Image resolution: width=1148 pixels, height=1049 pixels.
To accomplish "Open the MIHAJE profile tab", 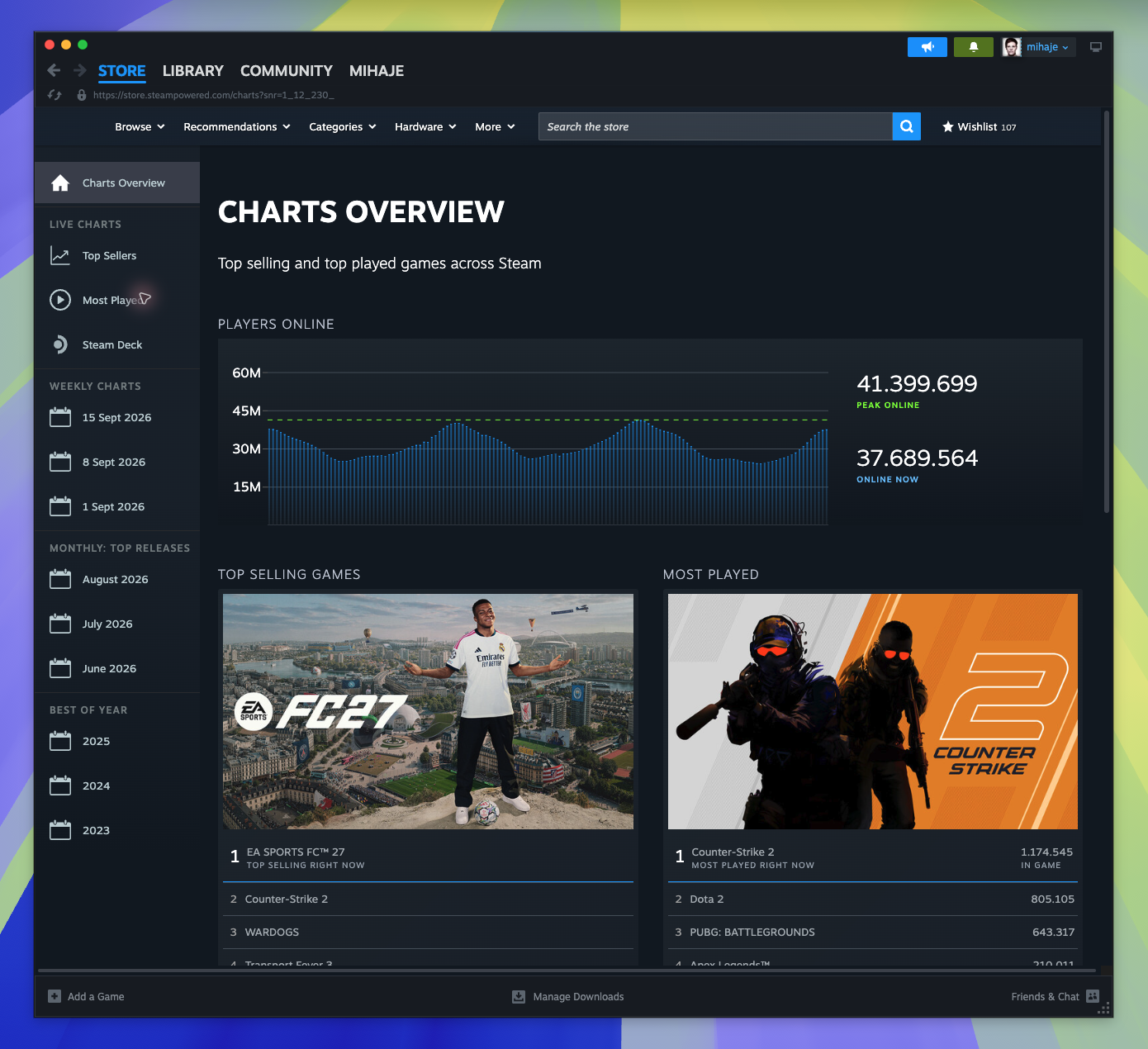I will pos(377,71).
